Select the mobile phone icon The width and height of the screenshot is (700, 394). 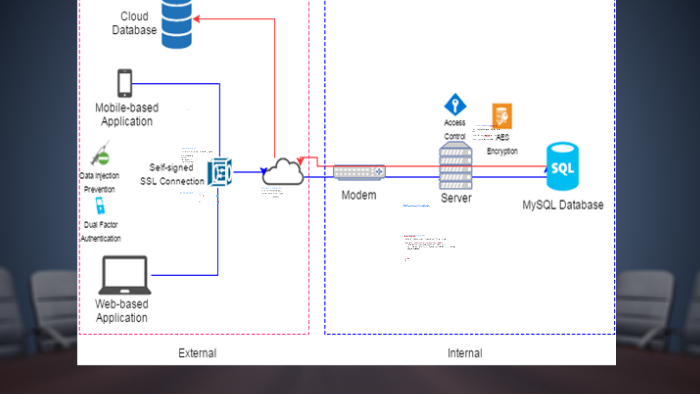[125, 83]
